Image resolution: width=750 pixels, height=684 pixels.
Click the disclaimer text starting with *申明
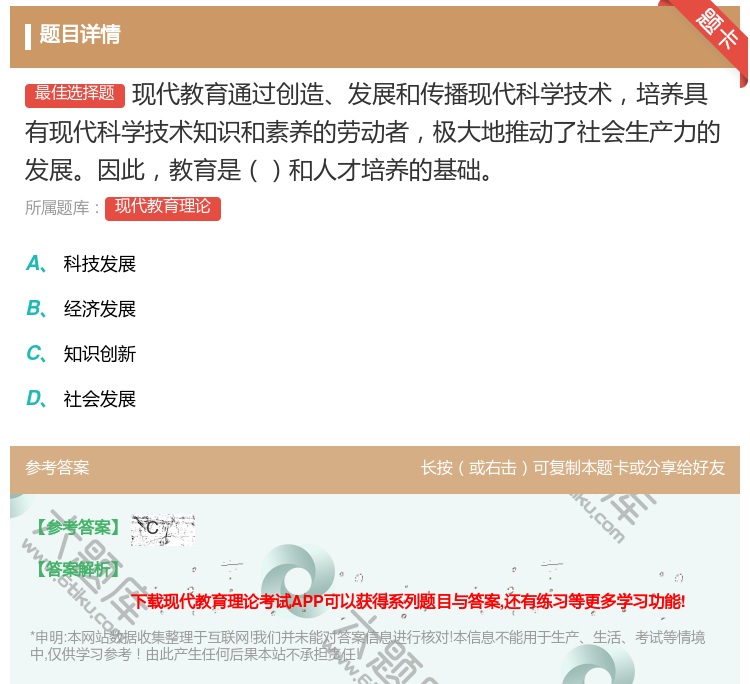367,645
